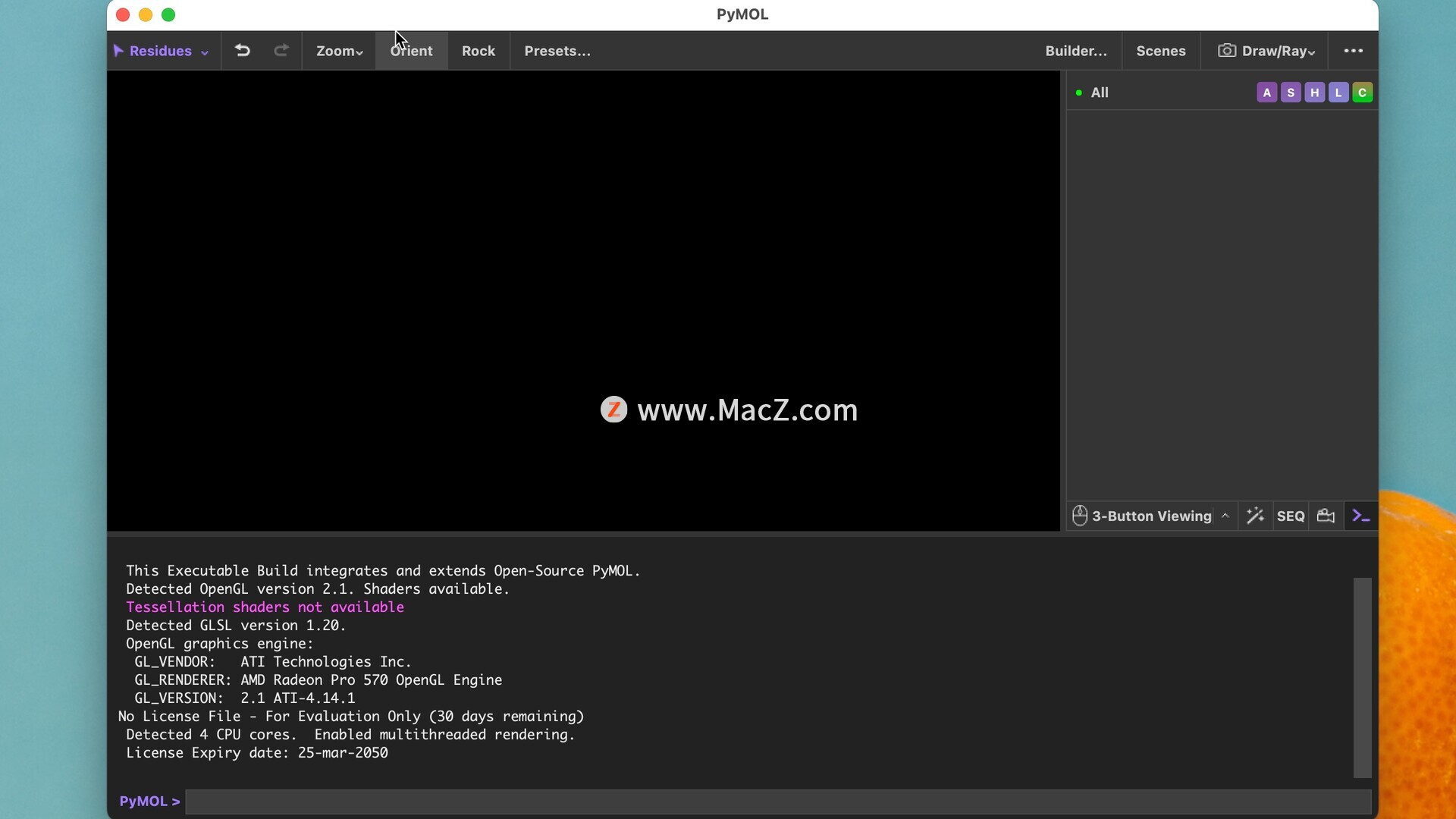
Task: Open the Scenes panel
Action: pyautogui.click(x=1161, y=51)
